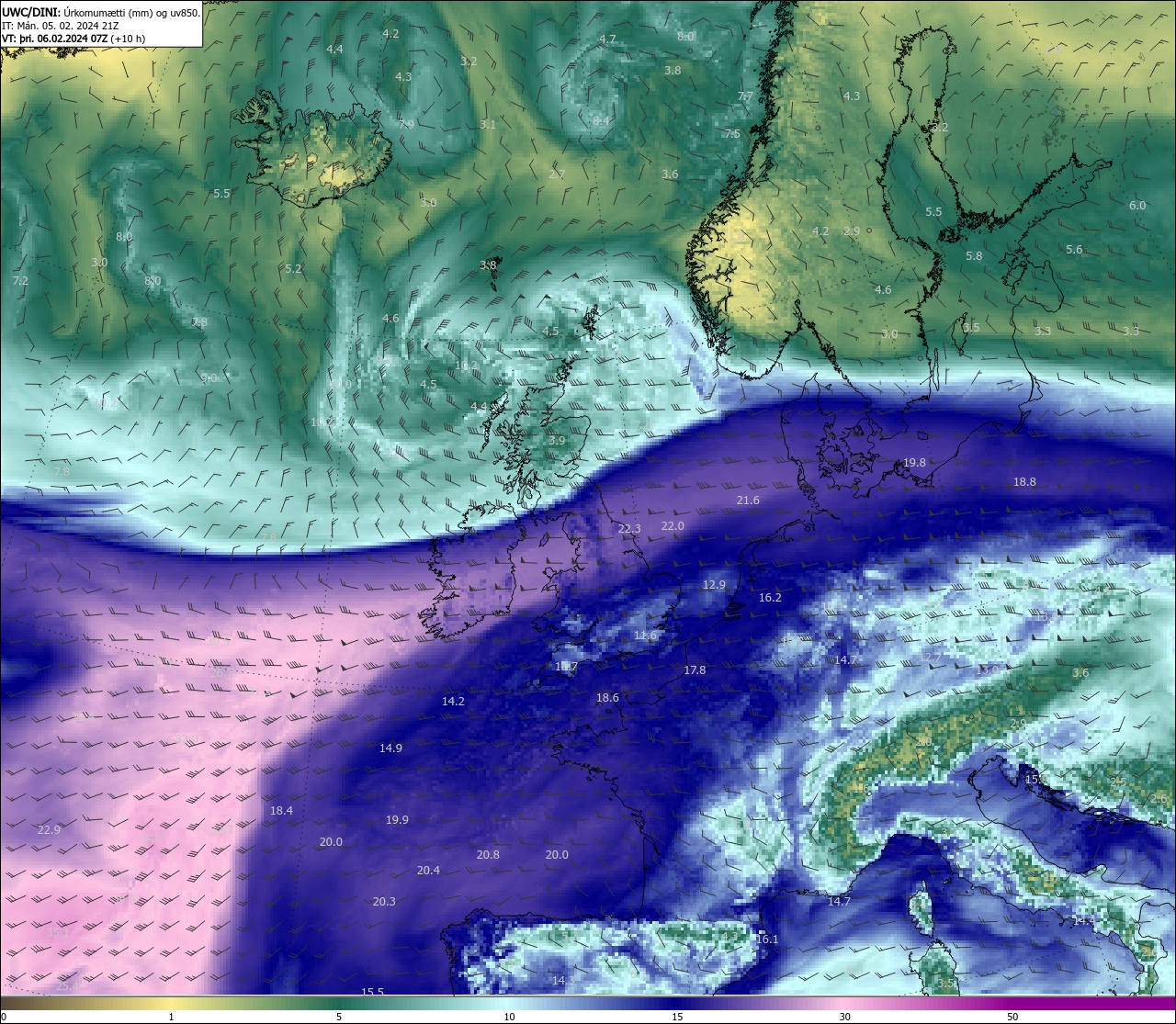Click the 5.6 value on the map
The width and height of the screenshot is (1176, 1024).
(x=1074, y=250)
